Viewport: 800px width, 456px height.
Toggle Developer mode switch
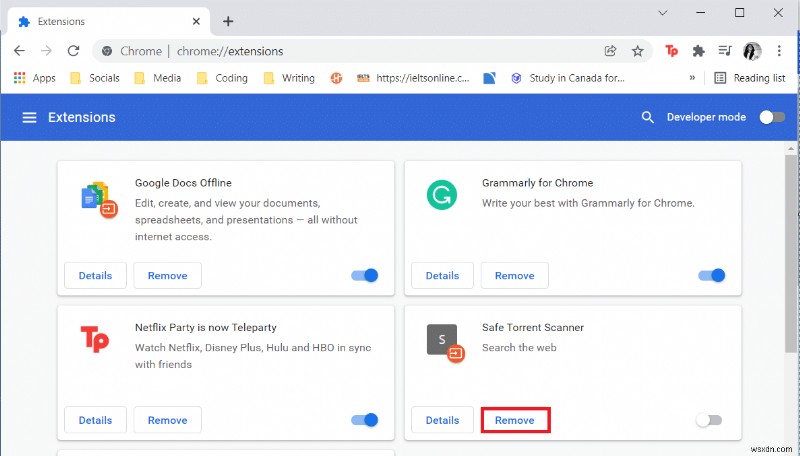click(x=772, y=117)
